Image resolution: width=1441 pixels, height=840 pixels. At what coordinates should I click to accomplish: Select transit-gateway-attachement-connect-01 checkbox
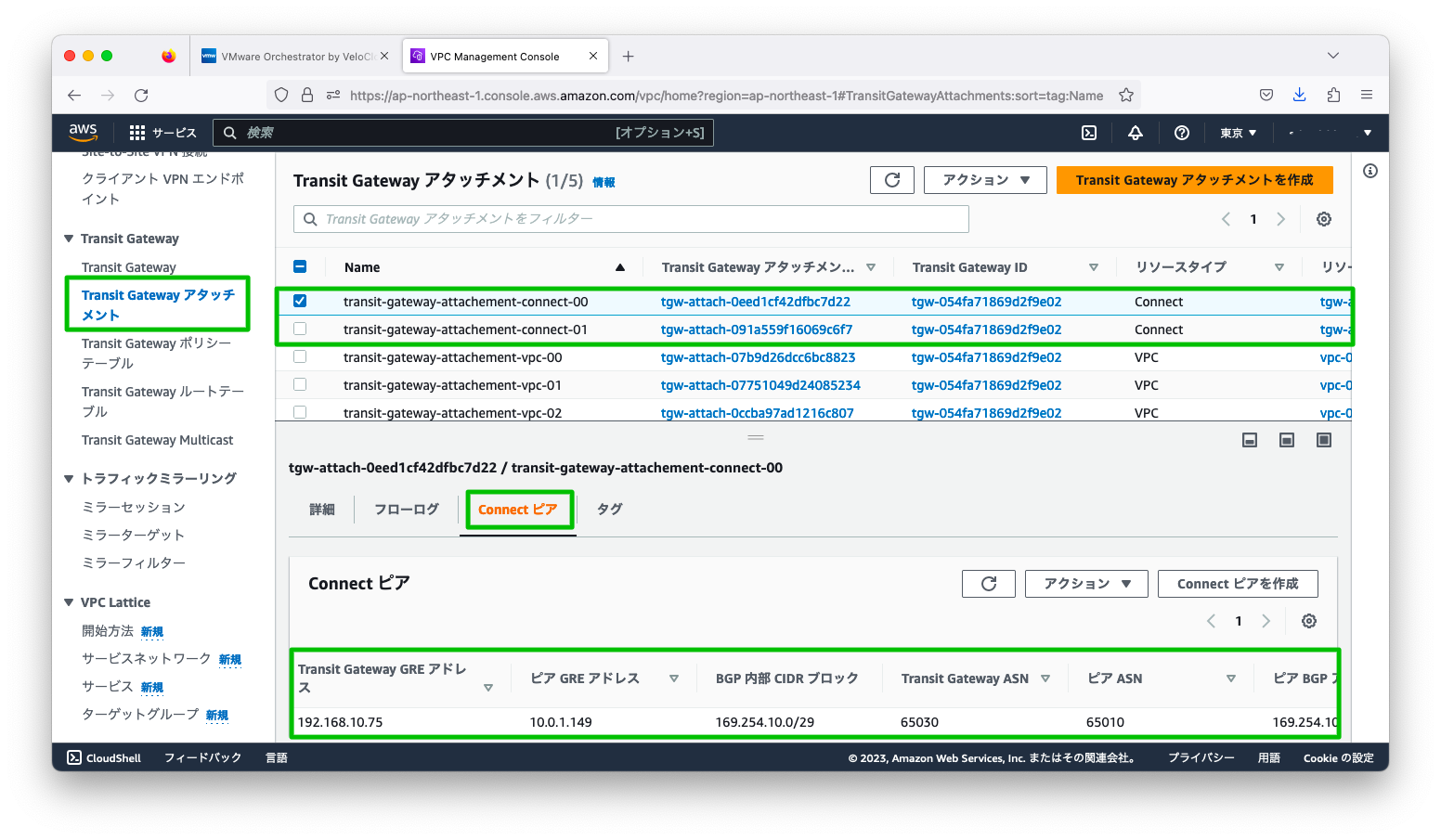pos(300,329)
